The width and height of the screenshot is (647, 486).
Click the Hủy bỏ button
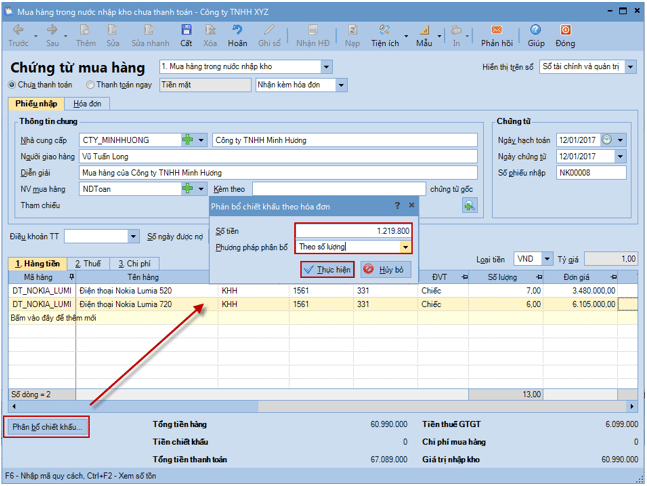385,270
